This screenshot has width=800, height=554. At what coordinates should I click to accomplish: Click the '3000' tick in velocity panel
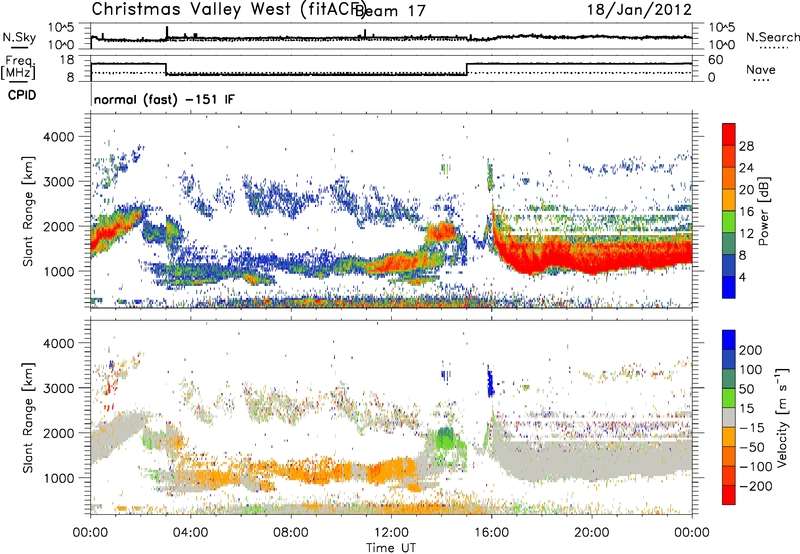click(58, 388)
